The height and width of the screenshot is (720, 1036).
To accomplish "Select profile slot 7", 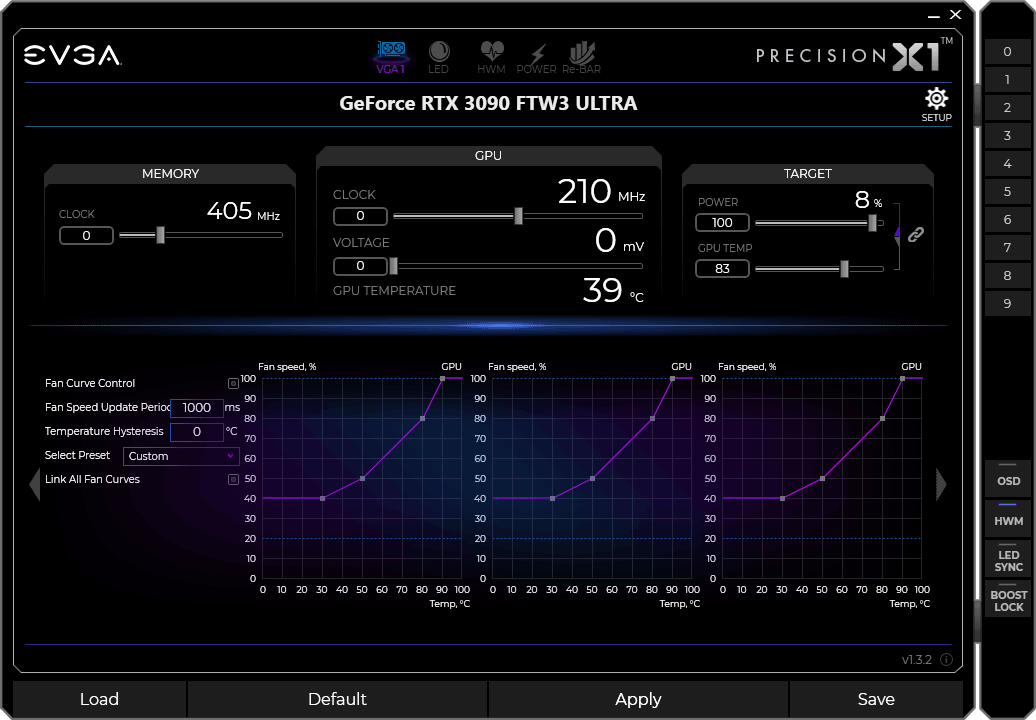I will point(1007,248).
